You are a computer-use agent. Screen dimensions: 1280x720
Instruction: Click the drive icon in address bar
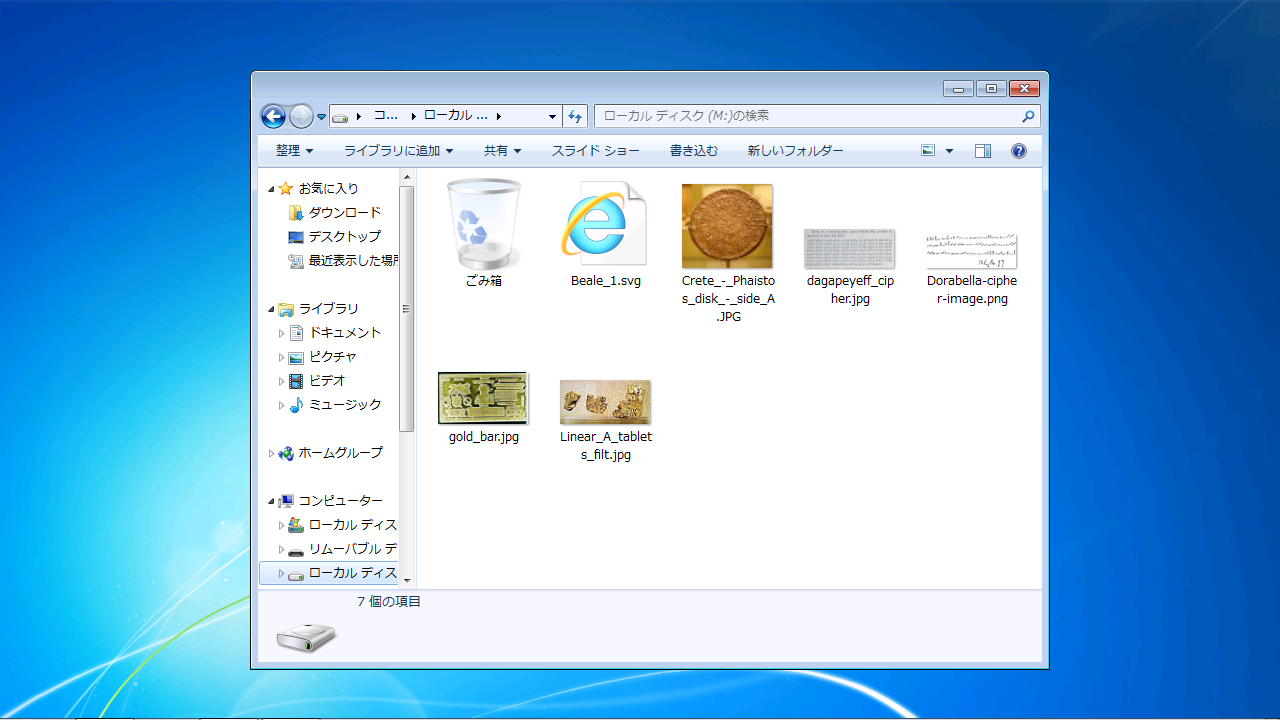coord(340,117)
